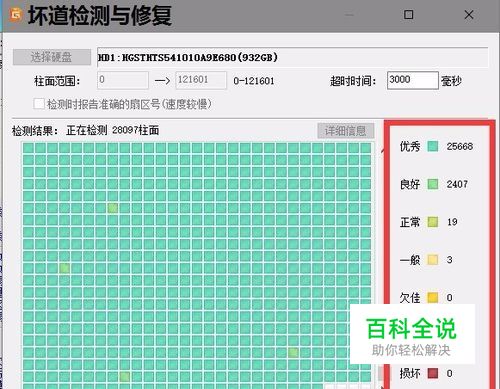Click the 检测结果 label
Screen dimensions: 500x389
pyautogui.click(x=35, y=131)
